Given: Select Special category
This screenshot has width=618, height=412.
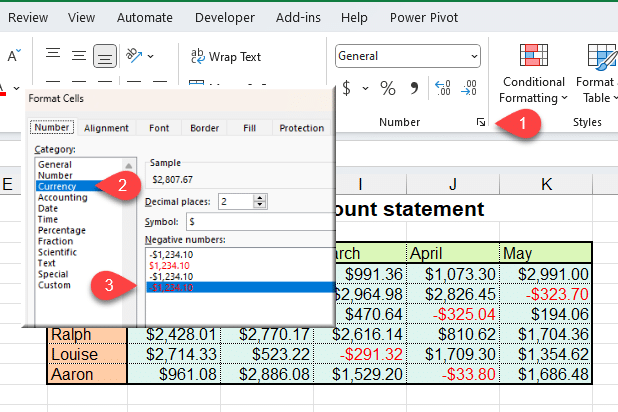Looking at the screenshot, I should pos(53,274).
